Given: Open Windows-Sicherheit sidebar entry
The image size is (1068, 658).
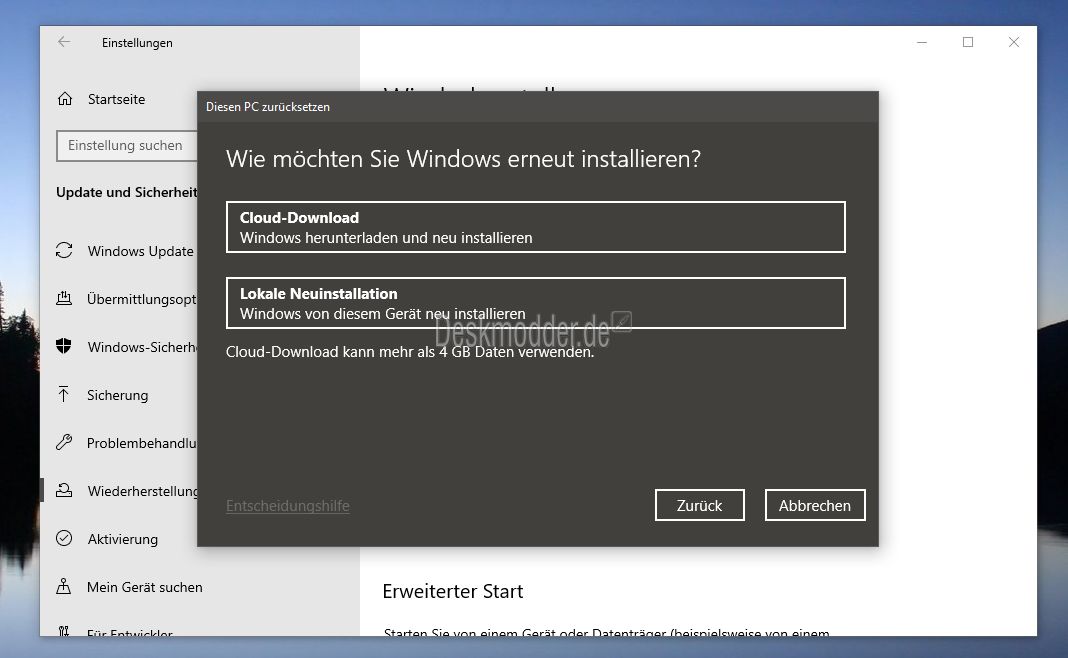Looking at the screenshot, I should [142, 347].
